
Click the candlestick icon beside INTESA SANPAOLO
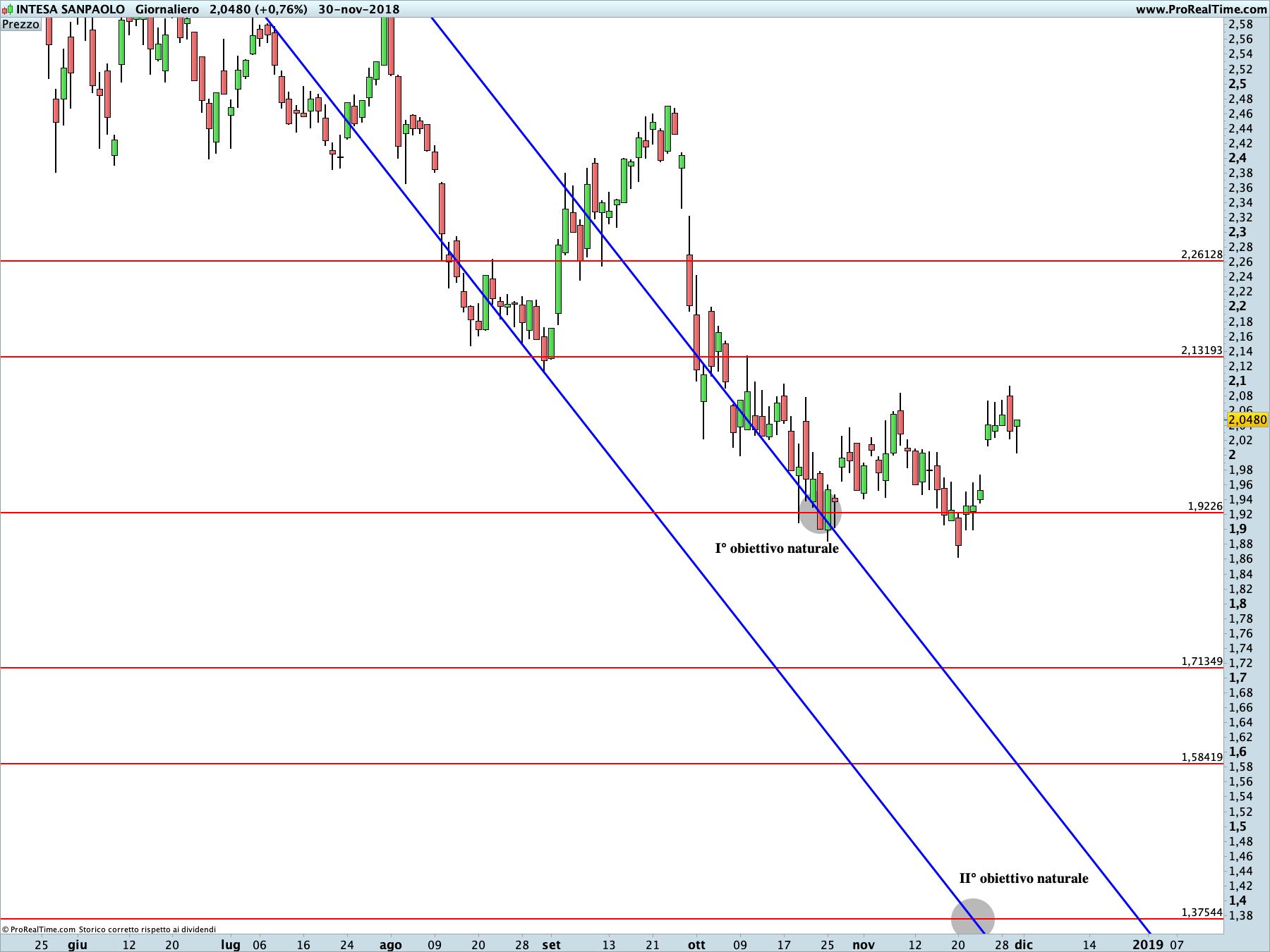(8, 9)
